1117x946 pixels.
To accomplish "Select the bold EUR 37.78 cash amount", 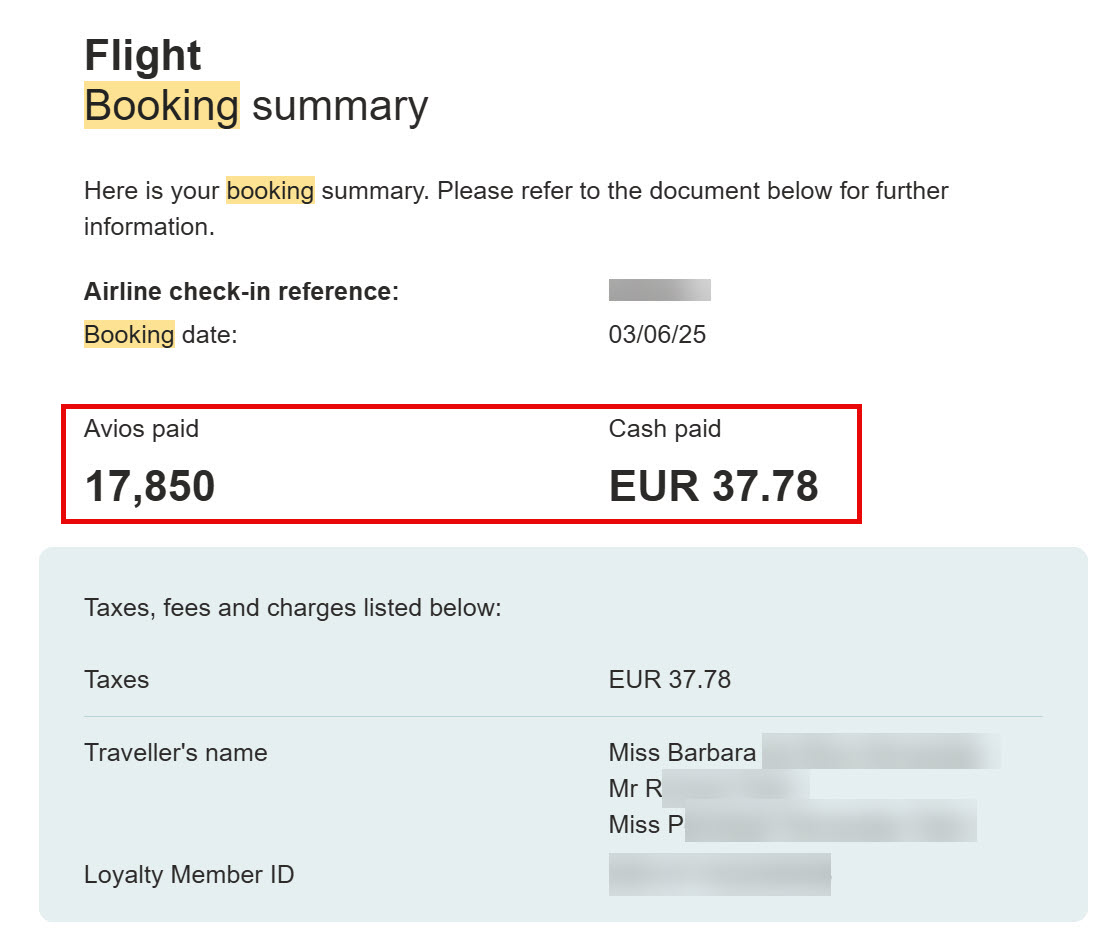I will [x=713, y=486].
